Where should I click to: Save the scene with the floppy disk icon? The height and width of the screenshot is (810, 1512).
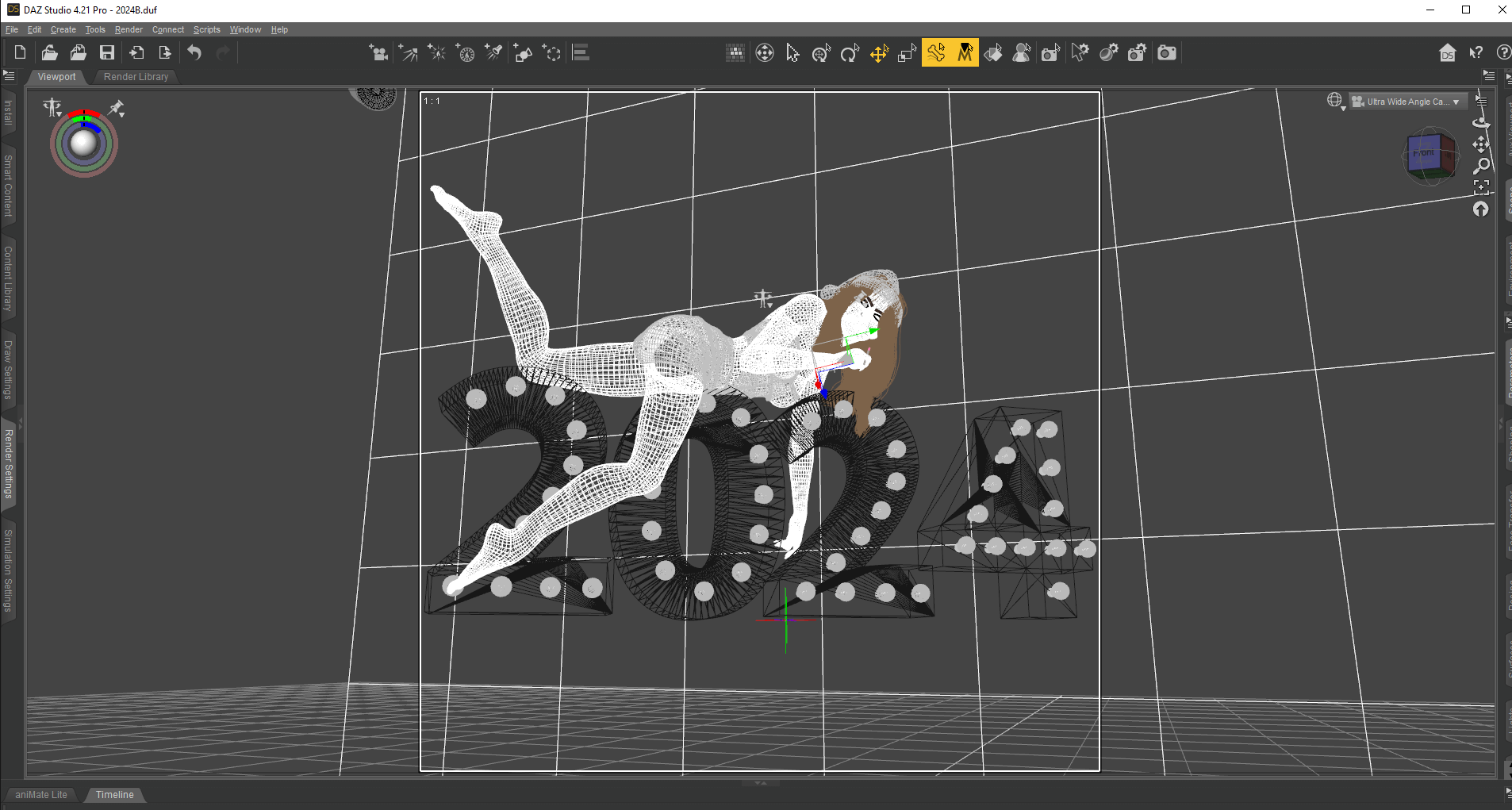(x=107, y=53)
